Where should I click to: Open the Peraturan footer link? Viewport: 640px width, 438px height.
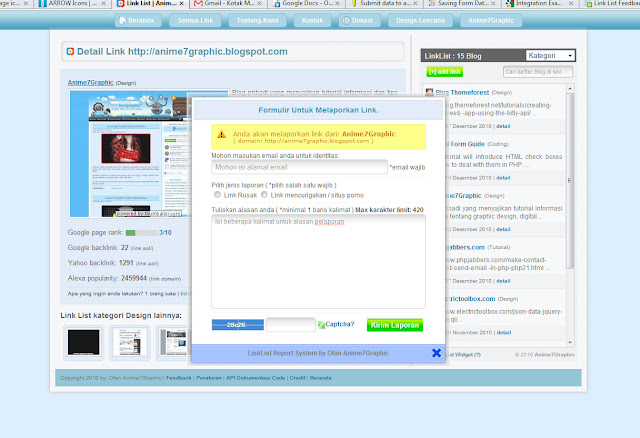pos(209,378)
